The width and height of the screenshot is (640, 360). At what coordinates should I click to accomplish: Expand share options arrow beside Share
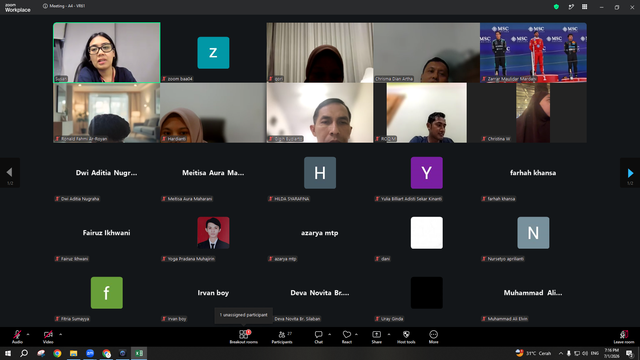coord(389,334)
